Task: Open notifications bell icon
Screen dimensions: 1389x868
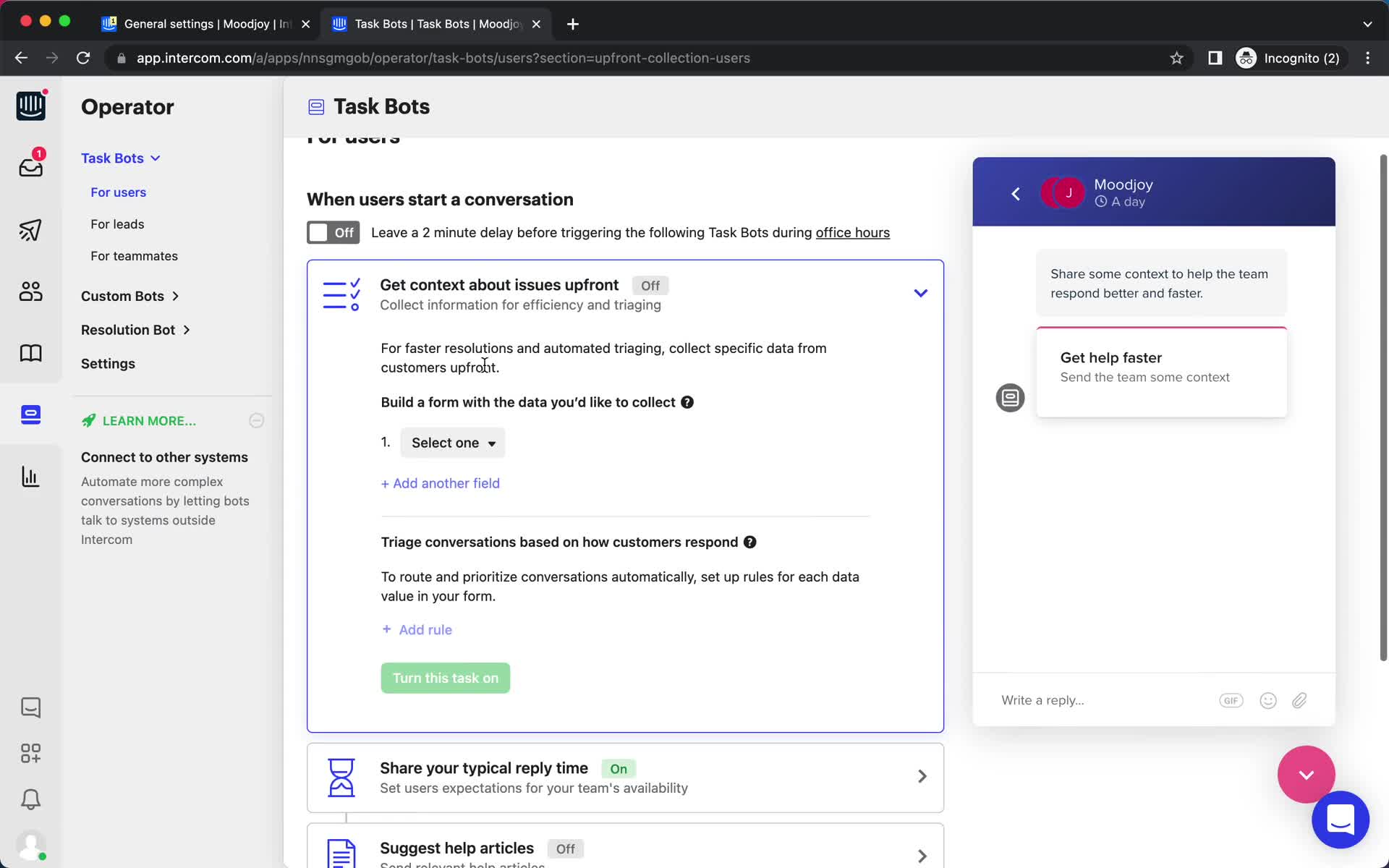Action: click(x=30, y=799)
